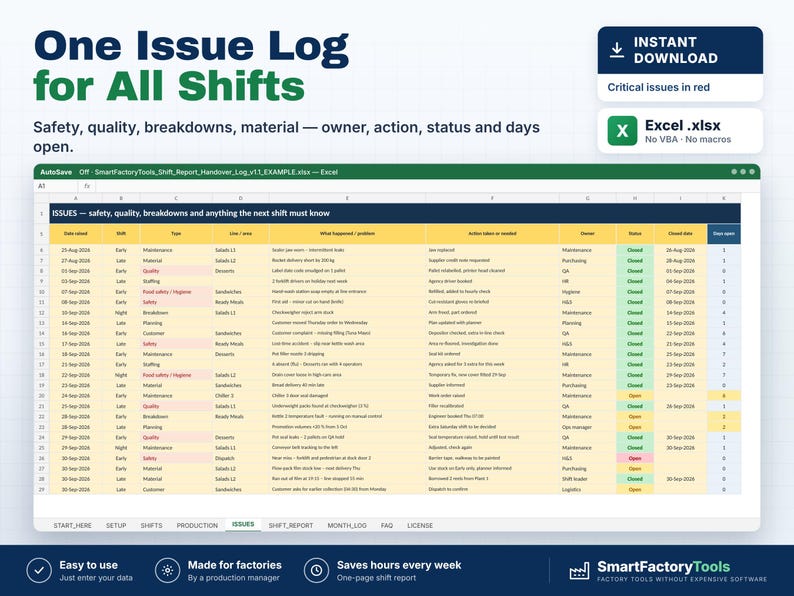Click the Critical issues in red label
Screen dimensions: 794x596
pos(658,87)
